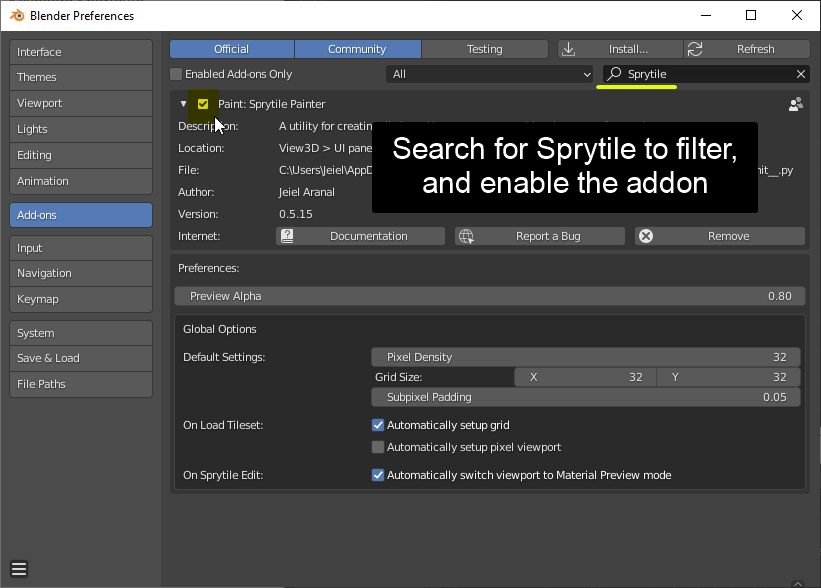
Task: Open the hamburger preferences menu
Action: click(x=19, y=569)
